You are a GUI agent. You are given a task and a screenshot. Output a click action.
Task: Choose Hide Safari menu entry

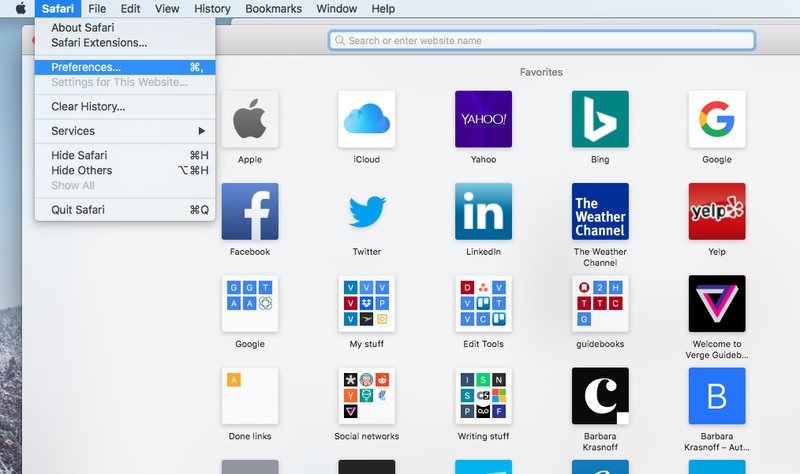(125, 155)
